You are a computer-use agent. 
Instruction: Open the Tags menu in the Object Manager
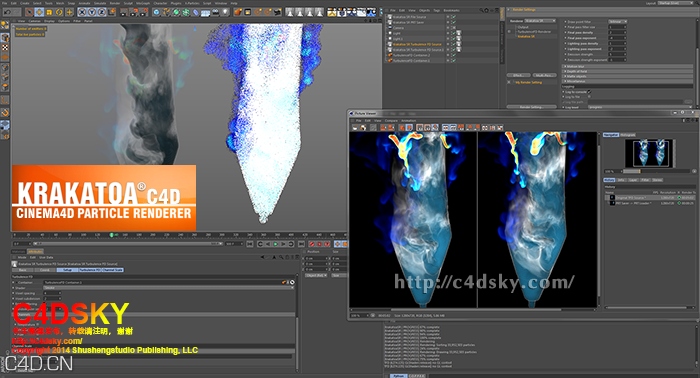tap(437, 10)
